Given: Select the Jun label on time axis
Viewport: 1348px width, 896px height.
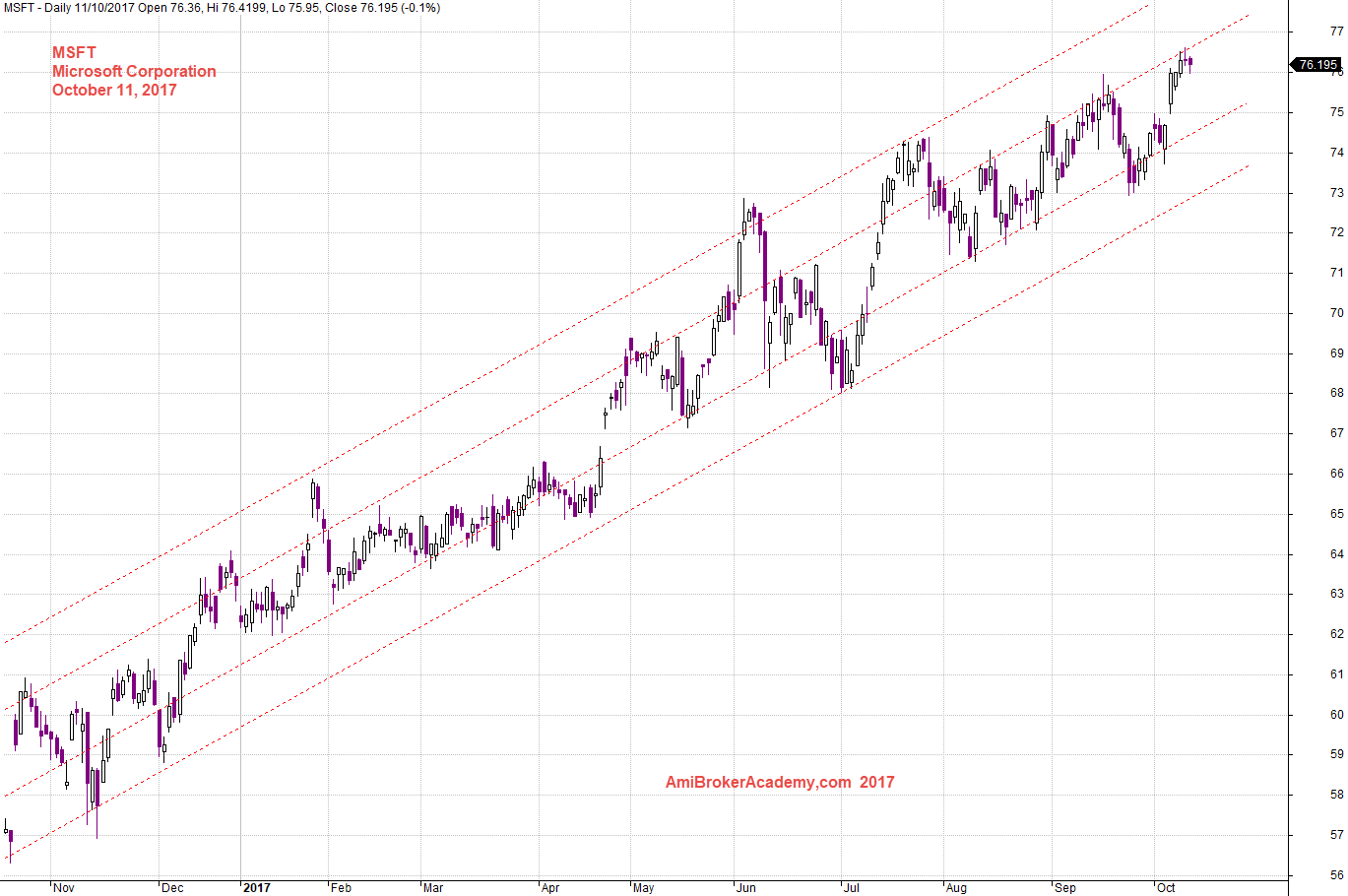Looking at the screenshot, I should (x=746, y=888).
